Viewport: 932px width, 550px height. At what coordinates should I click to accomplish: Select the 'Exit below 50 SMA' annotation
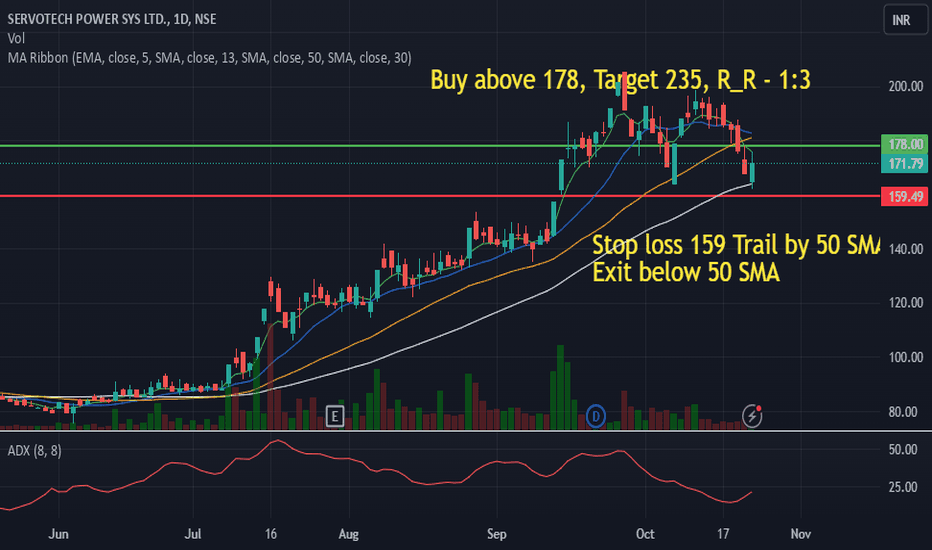(686, 272)
